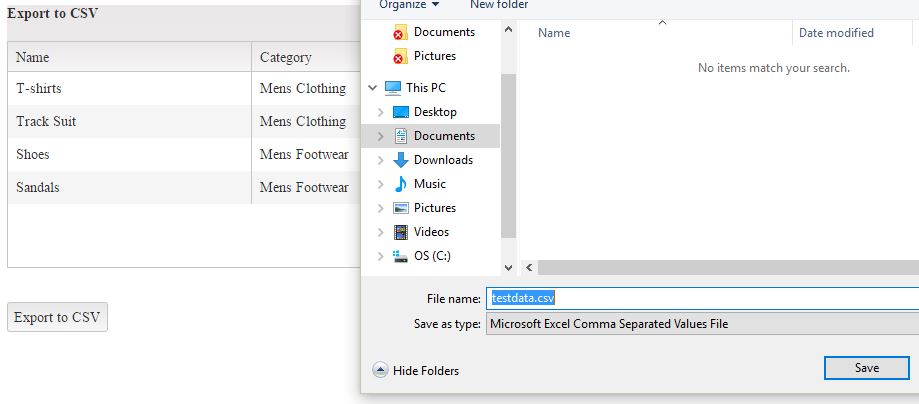Select the Desktop folder icon

coord(401,112)
